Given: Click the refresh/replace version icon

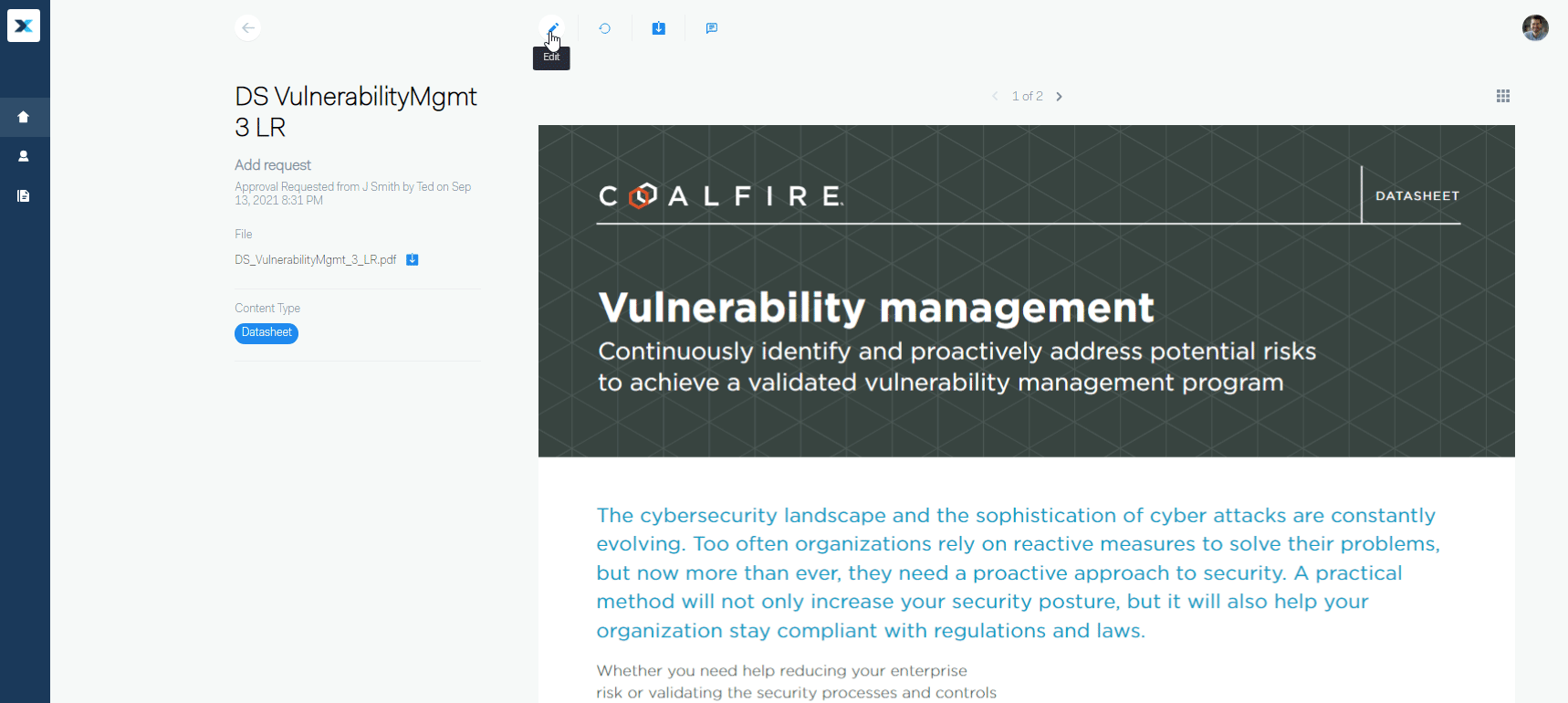Looking at the screenshot, I should [604, 28].
